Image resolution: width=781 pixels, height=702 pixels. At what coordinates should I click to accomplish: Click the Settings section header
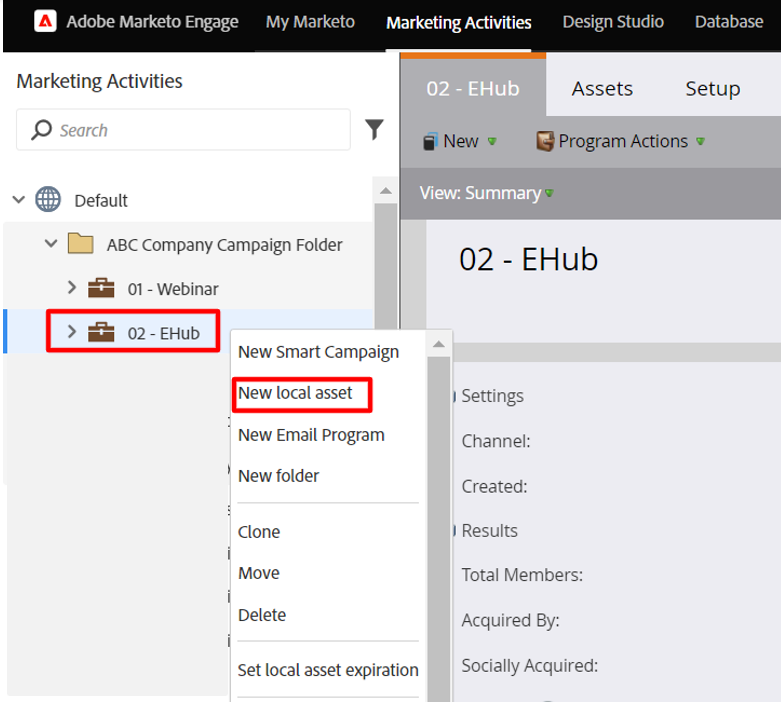click(x=492, y=396)
